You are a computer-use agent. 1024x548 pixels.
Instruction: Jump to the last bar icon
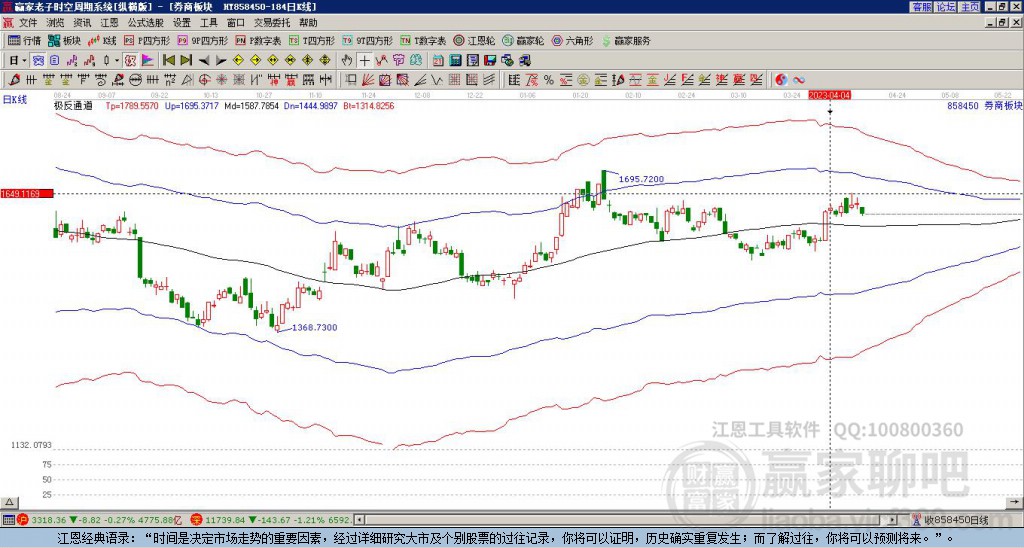point(186,60)
